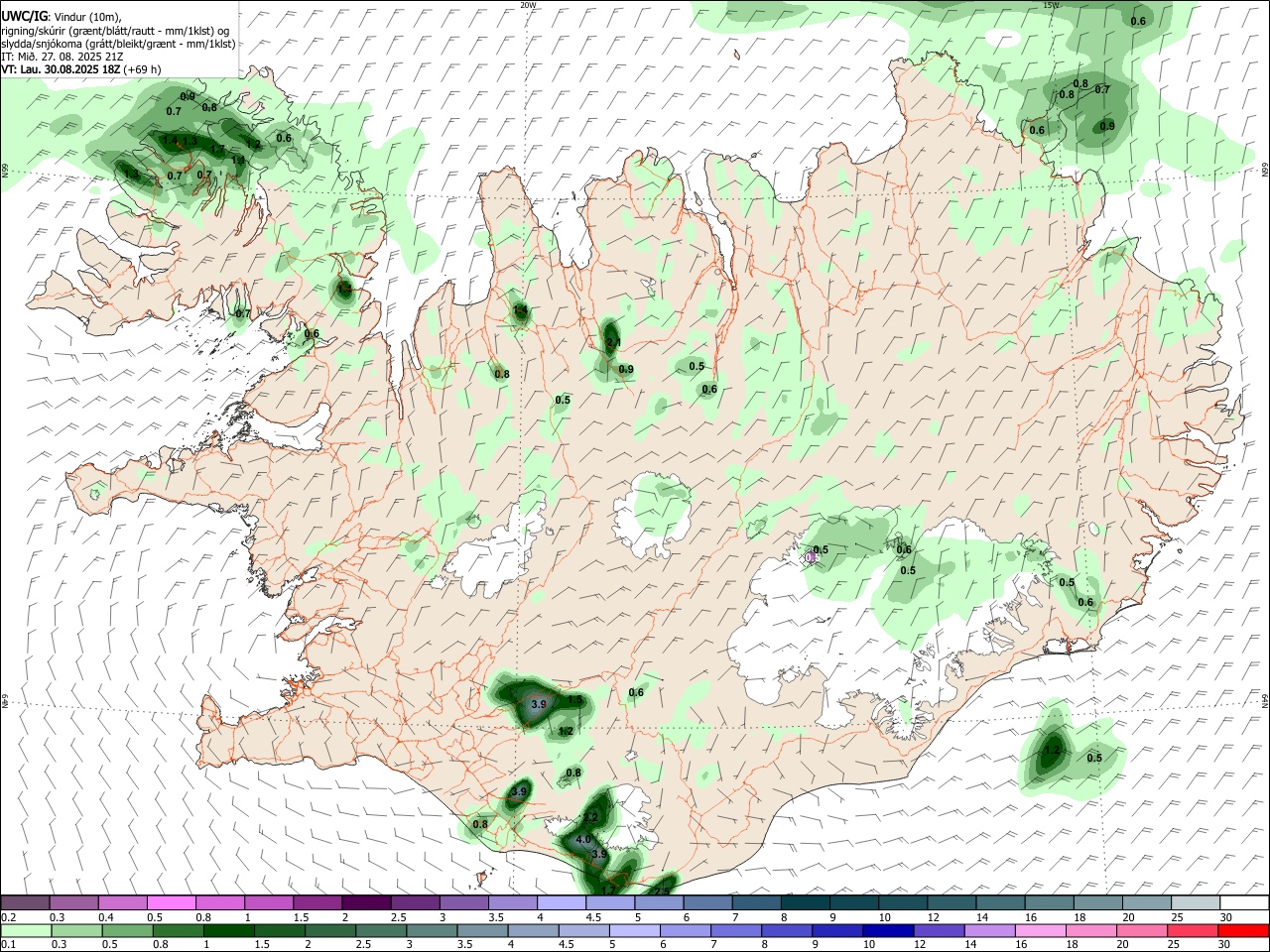Image resolution: width=1270 pixels, height=952 pixels.
Task: Pick the light pink rain swatch between 16 and 18
Action: click(1040, 930)
